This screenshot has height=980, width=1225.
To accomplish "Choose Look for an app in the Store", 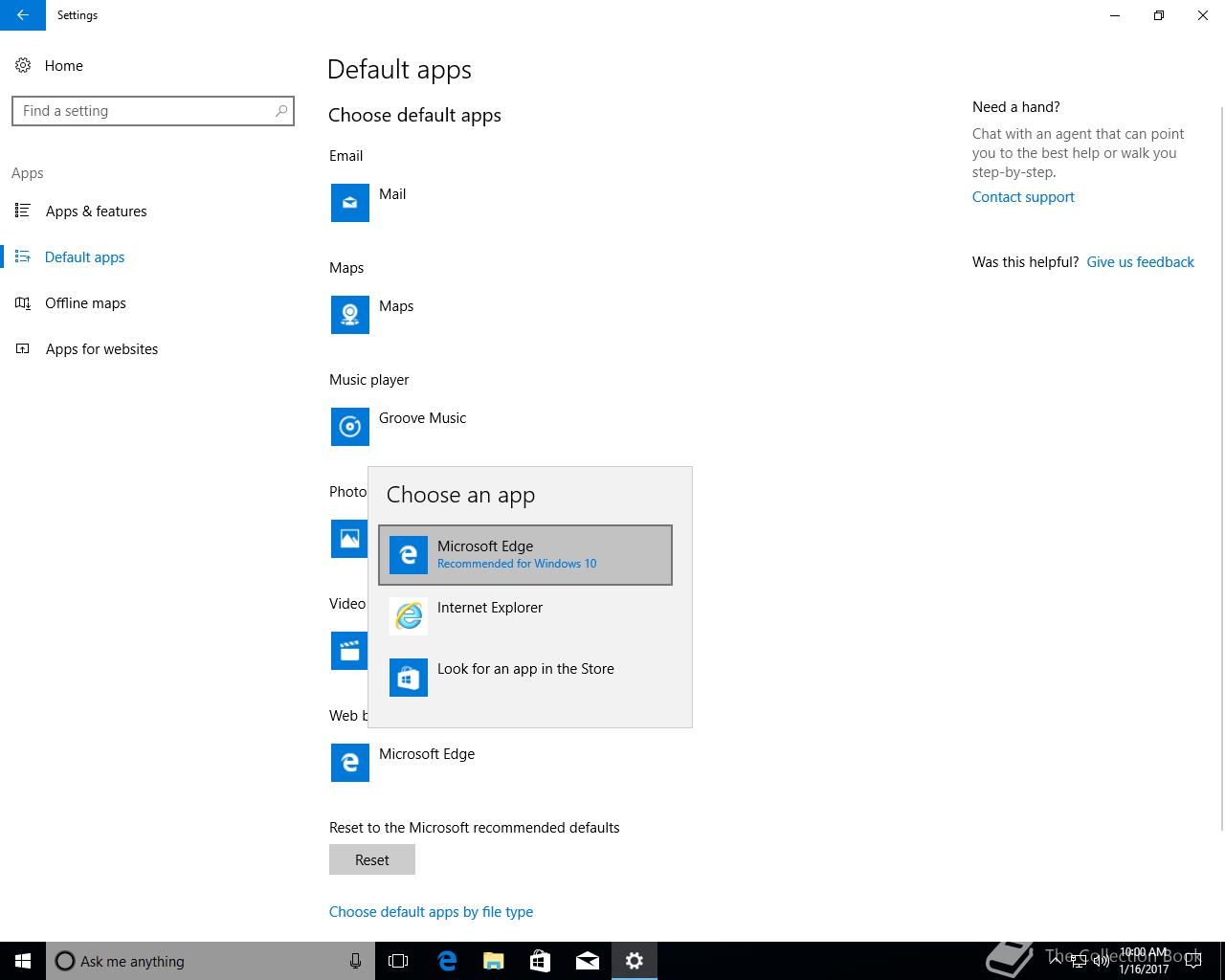I will tap(525, 678).
